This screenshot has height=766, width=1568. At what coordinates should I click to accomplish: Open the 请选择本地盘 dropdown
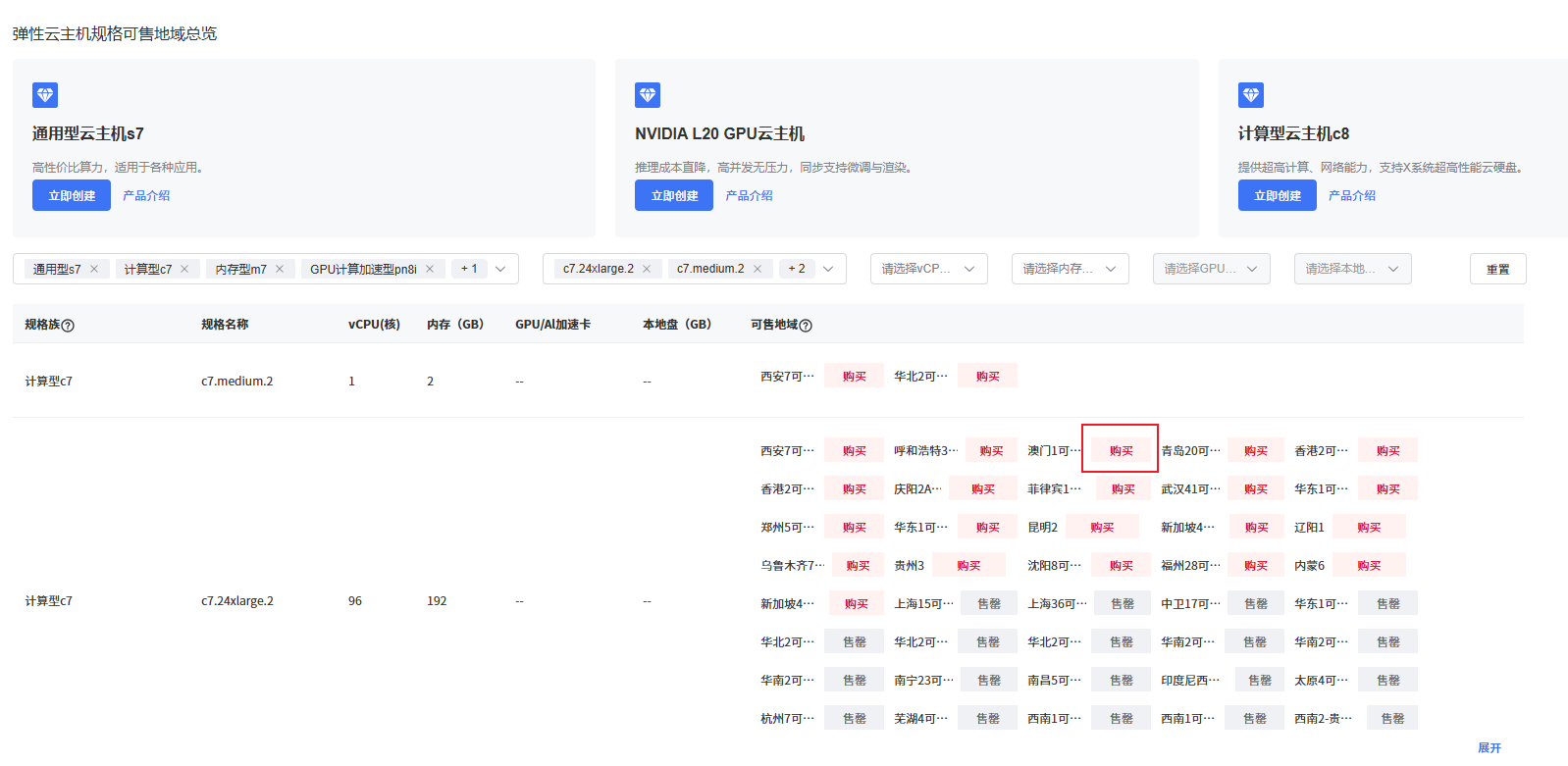[1352, 269]
